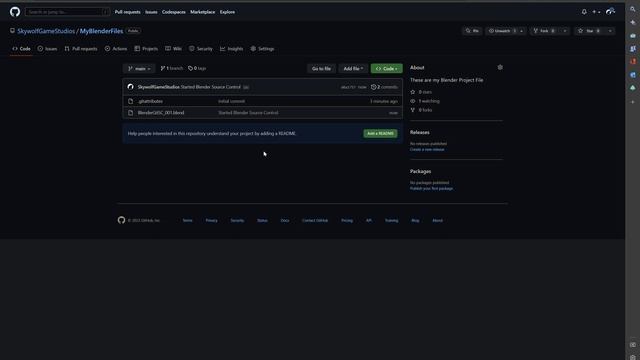Open the Add file dropdown

(x=353, y=69)
